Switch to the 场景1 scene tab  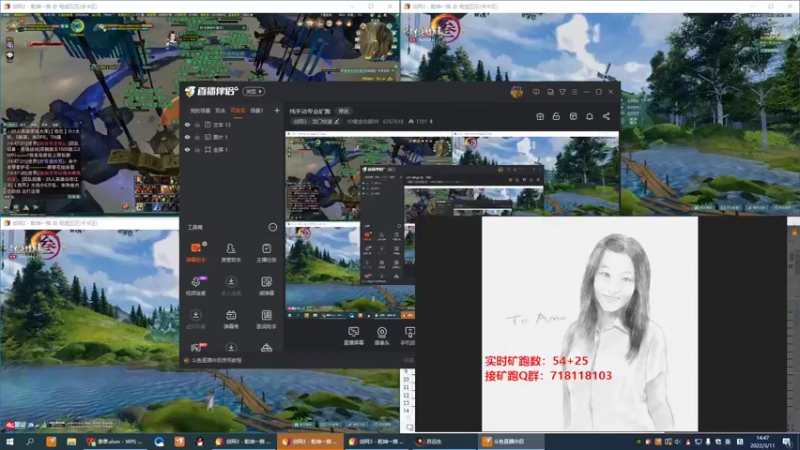click(257, 111)
